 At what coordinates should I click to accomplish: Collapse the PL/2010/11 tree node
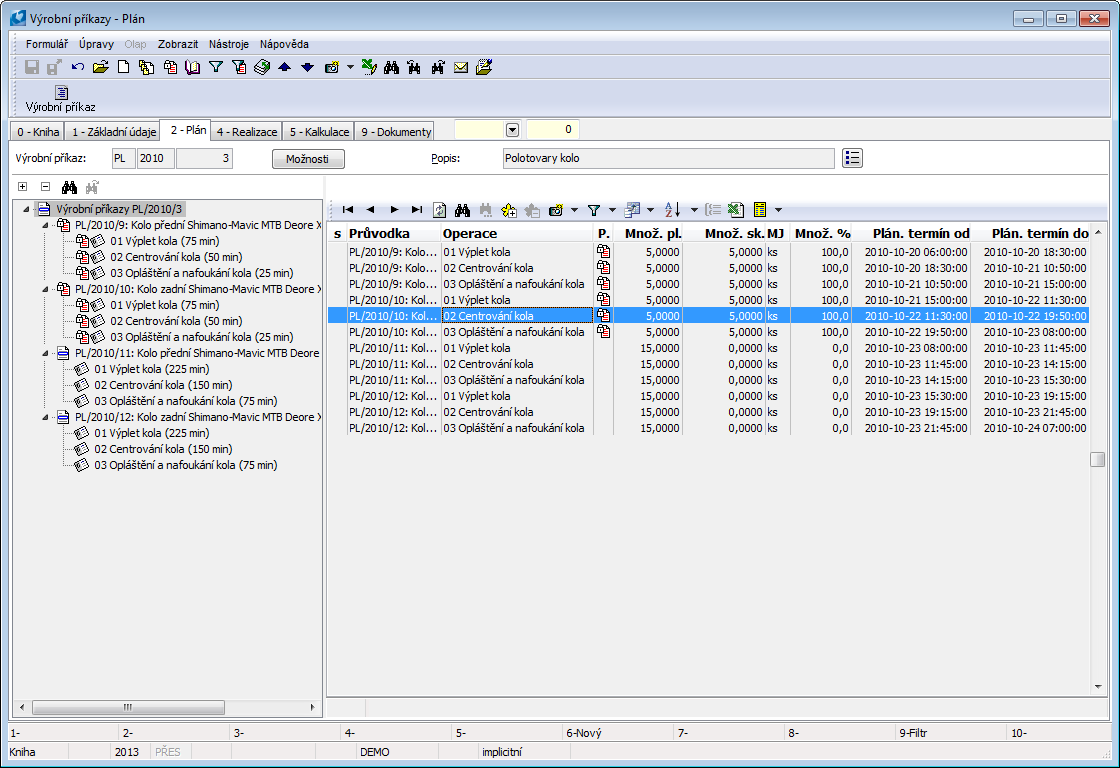[x=45, y=353]
